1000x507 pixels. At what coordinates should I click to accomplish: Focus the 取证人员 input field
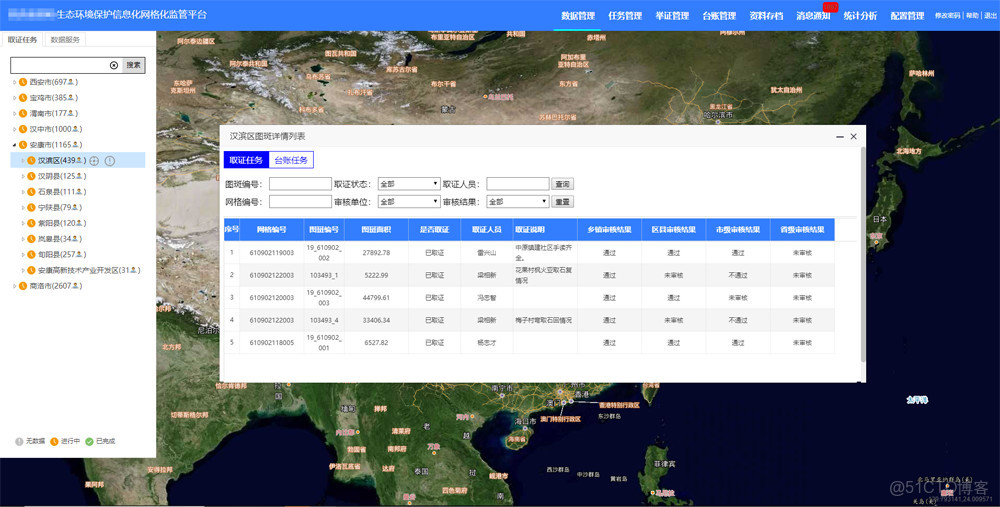click(x=518, y=184)
